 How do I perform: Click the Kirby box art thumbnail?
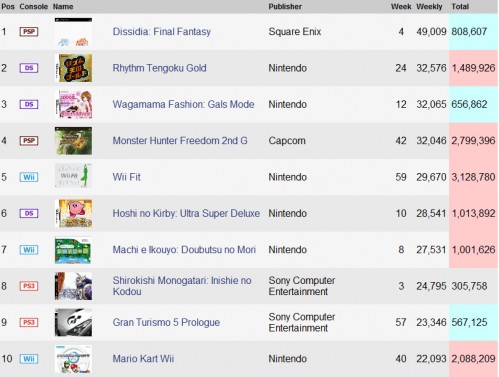click(x=73, y=213)
